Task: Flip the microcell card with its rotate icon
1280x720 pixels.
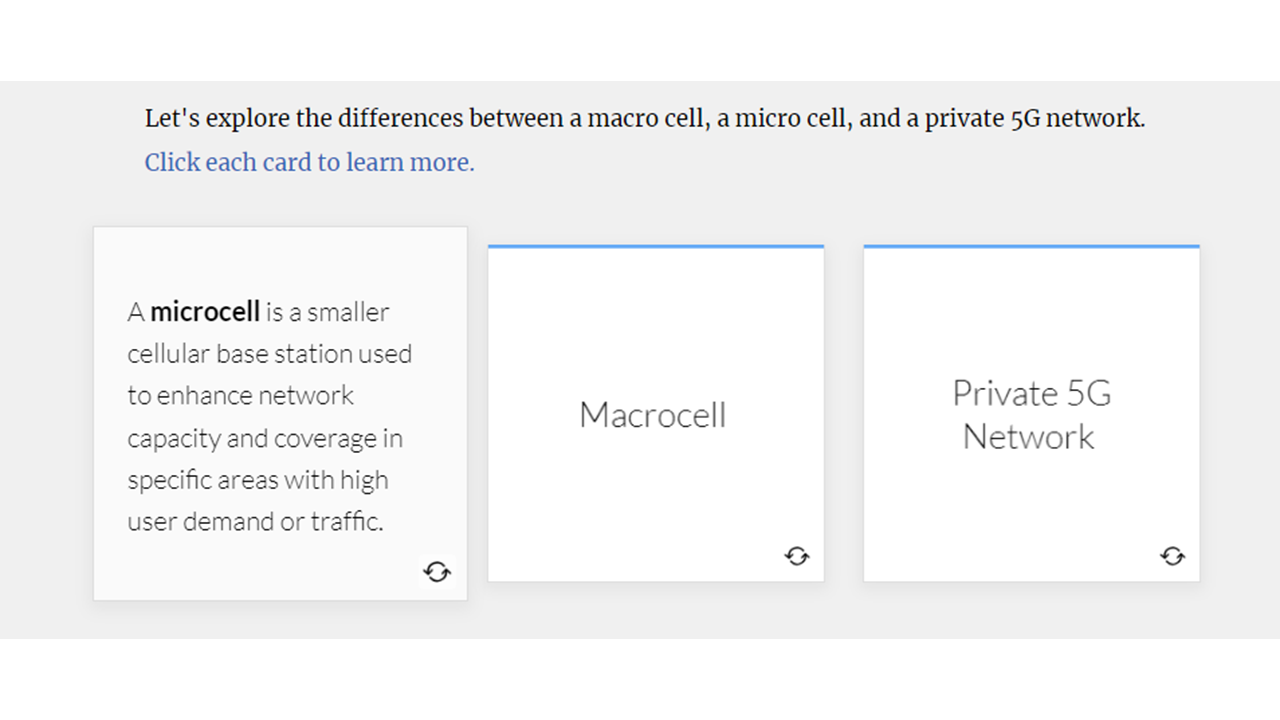Action: coord(437,572)
